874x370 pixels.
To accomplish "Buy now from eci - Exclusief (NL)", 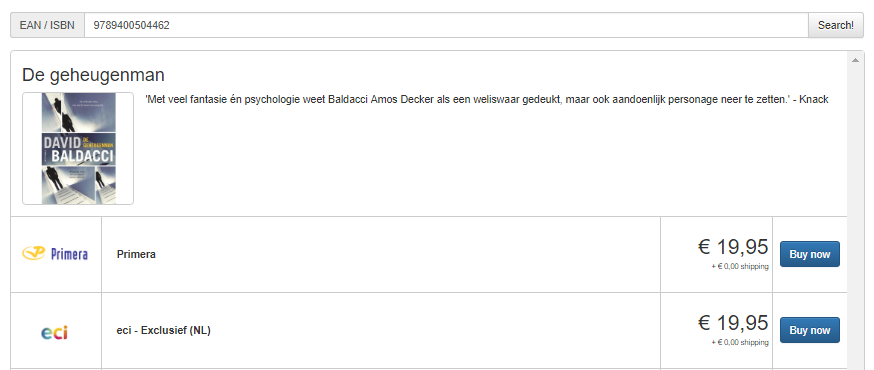I will [x=809, y=330].
